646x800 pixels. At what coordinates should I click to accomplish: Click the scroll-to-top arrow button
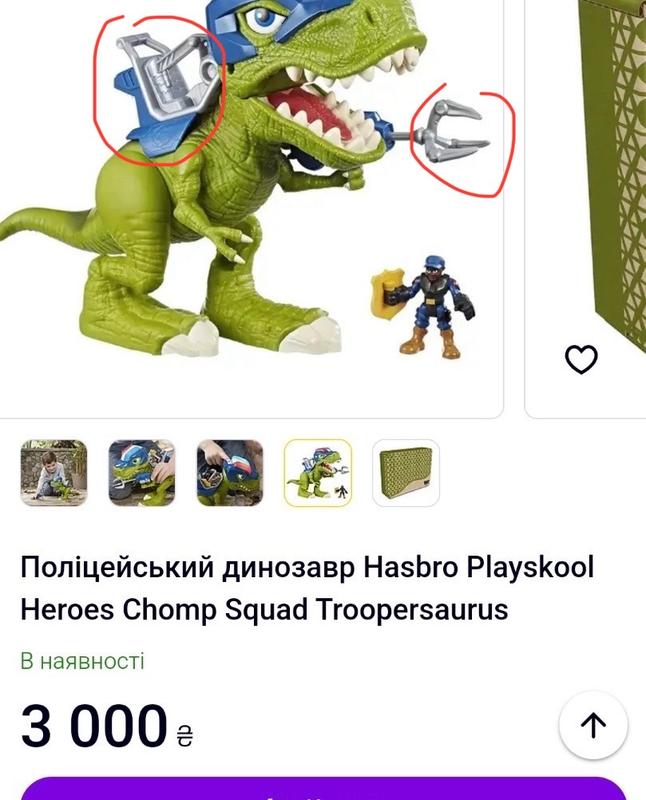[593, 725]
